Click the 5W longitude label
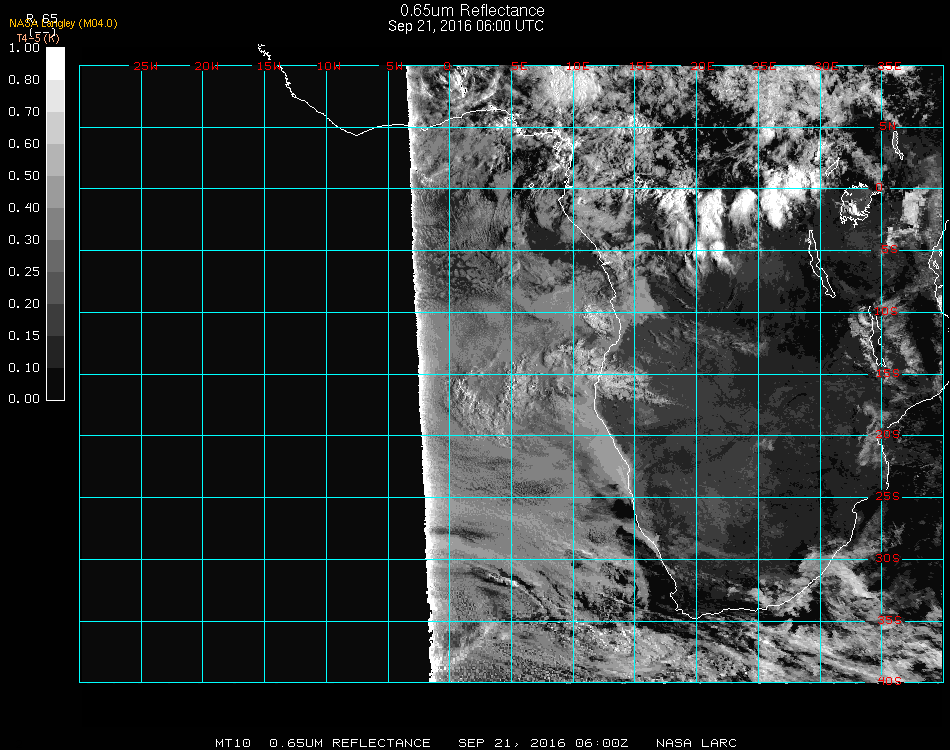950x750 pixels. pos(394,66)
